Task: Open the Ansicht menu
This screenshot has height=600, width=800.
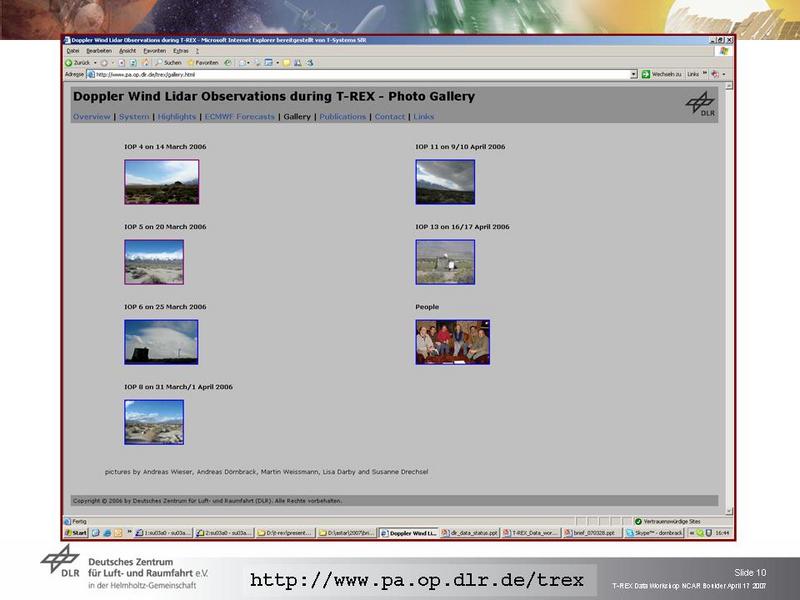Action: (128, 51)
